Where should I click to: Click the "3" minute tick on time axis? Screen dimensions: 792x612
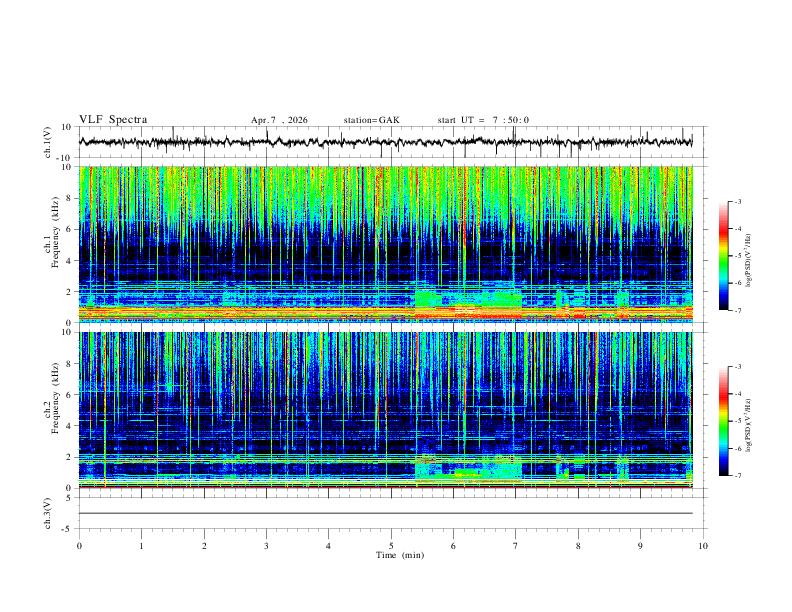pos(267,546)
